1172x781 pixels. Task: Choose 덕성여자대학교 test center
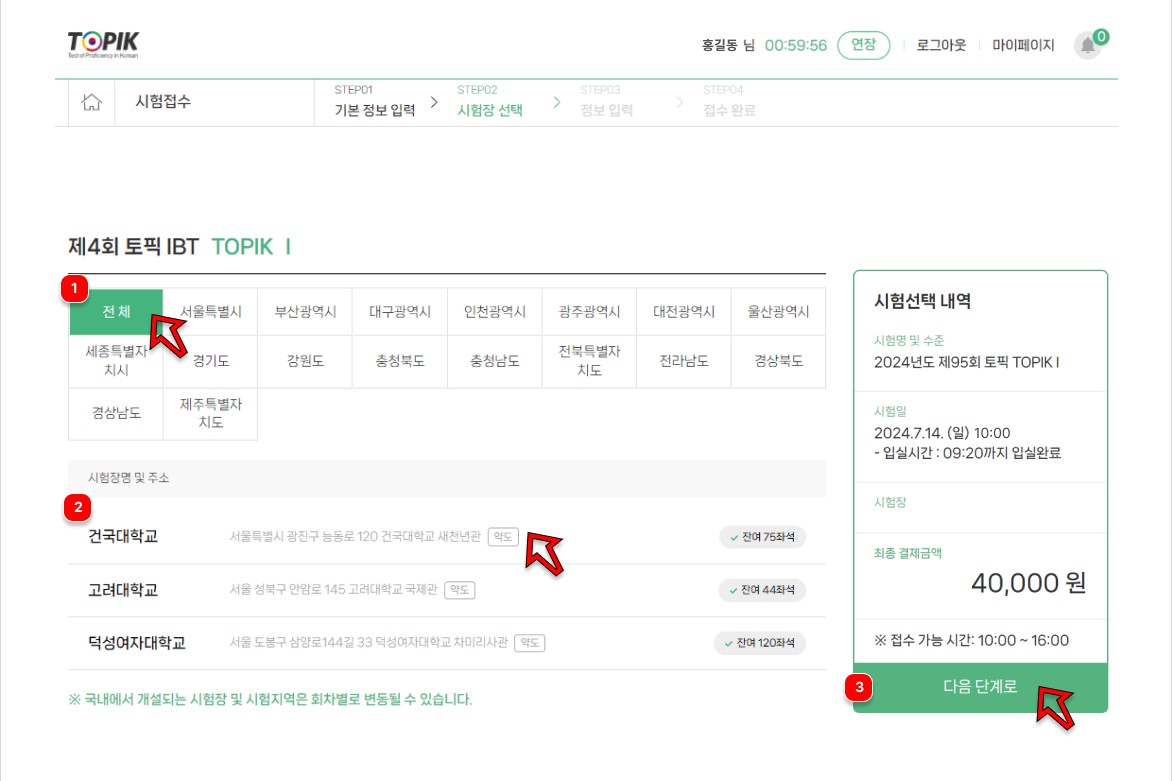coord(137,643)
